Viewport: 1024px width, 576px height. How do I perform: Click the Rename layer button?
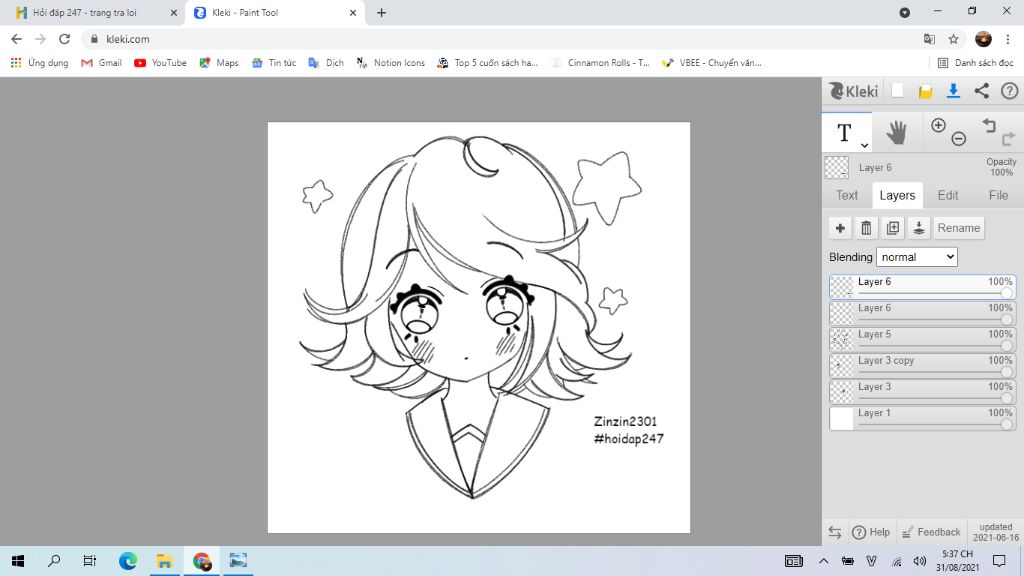(x=959, y=228)
